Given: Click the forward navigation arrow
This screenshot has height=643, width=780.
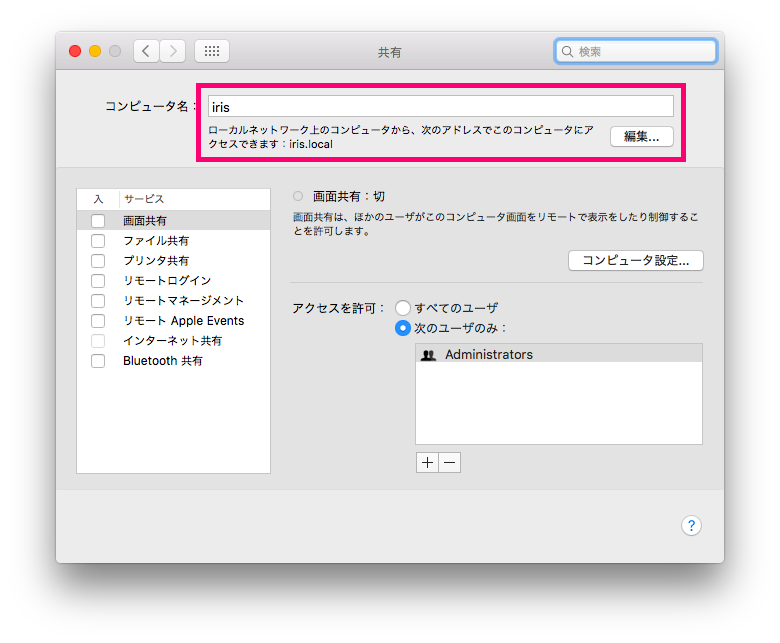Looking at the screenshot, I should [x=173, y=51].
